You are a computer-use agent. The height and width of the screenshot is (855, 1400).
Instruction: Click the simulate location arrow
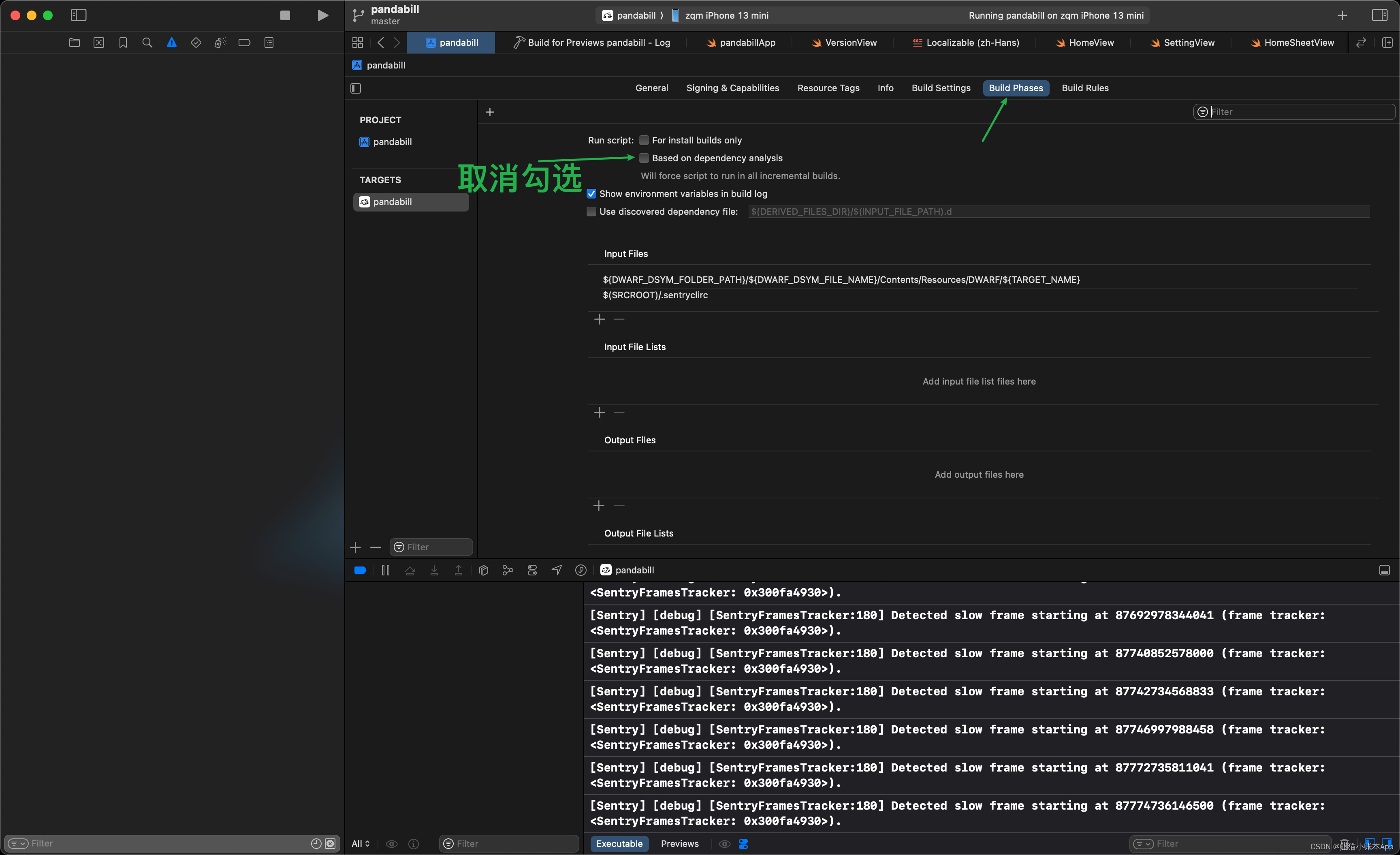[557, 570]
